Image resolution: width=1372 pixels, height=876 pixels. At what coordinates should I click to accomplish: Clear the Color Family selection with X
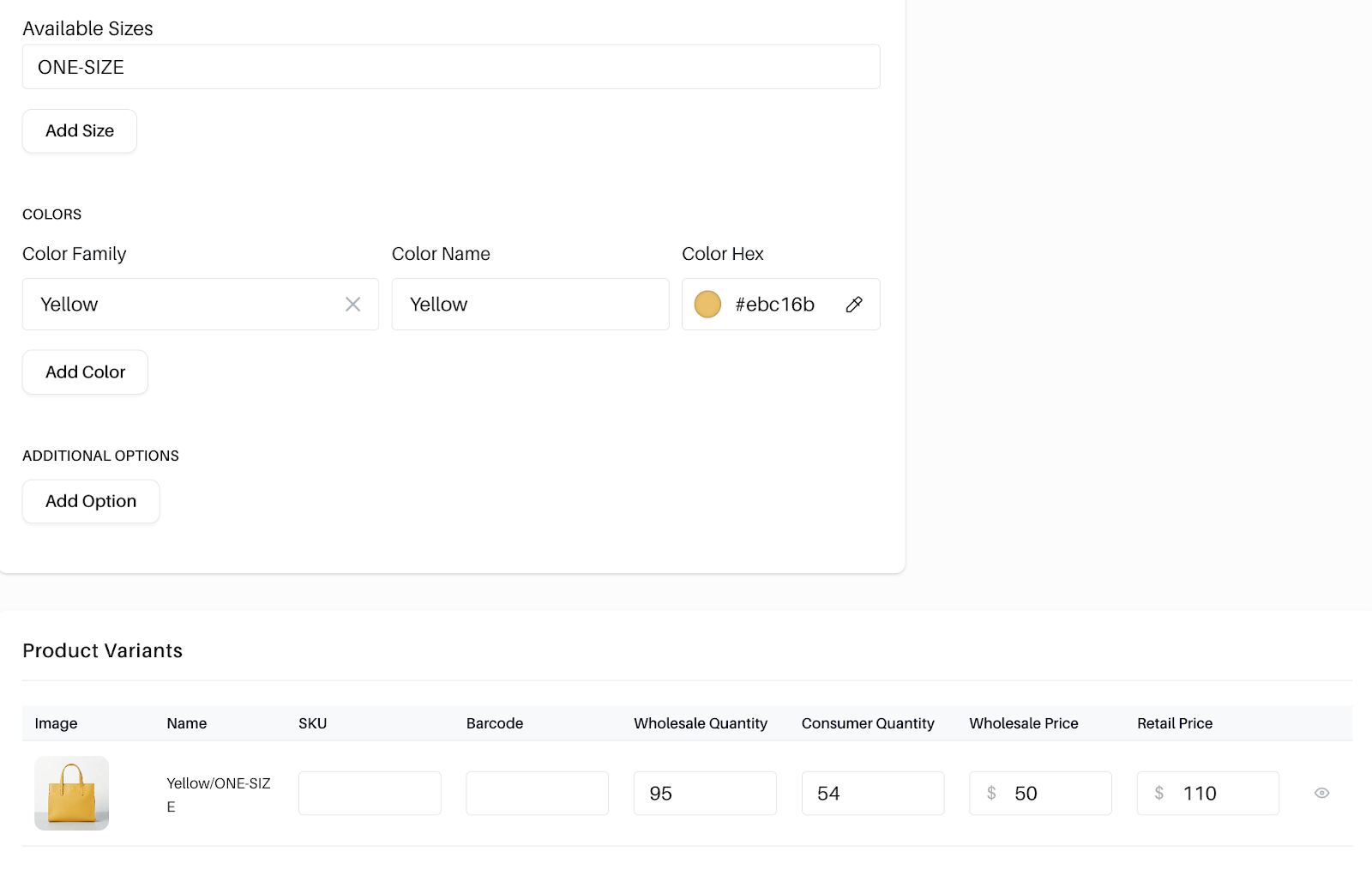tap(352, 305)
